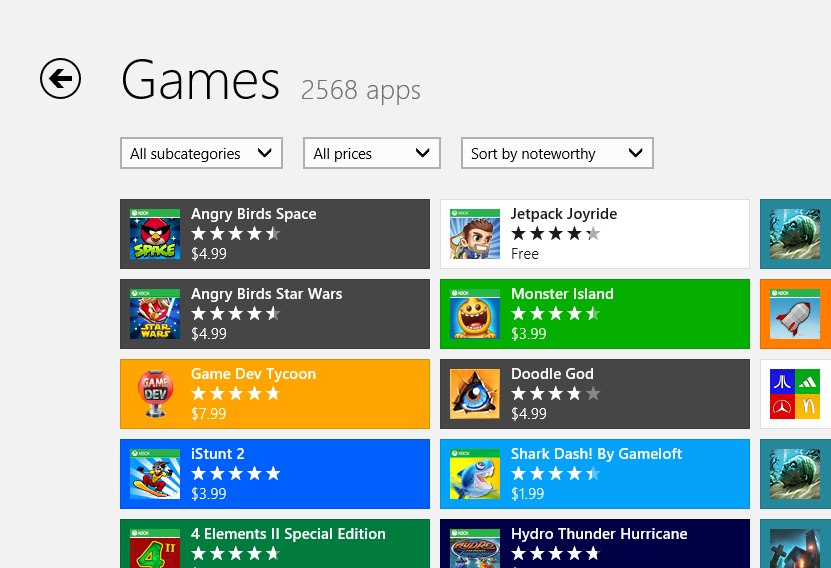
Task: Click the Shark Dash shark icon
Action: tap(475, 474)
